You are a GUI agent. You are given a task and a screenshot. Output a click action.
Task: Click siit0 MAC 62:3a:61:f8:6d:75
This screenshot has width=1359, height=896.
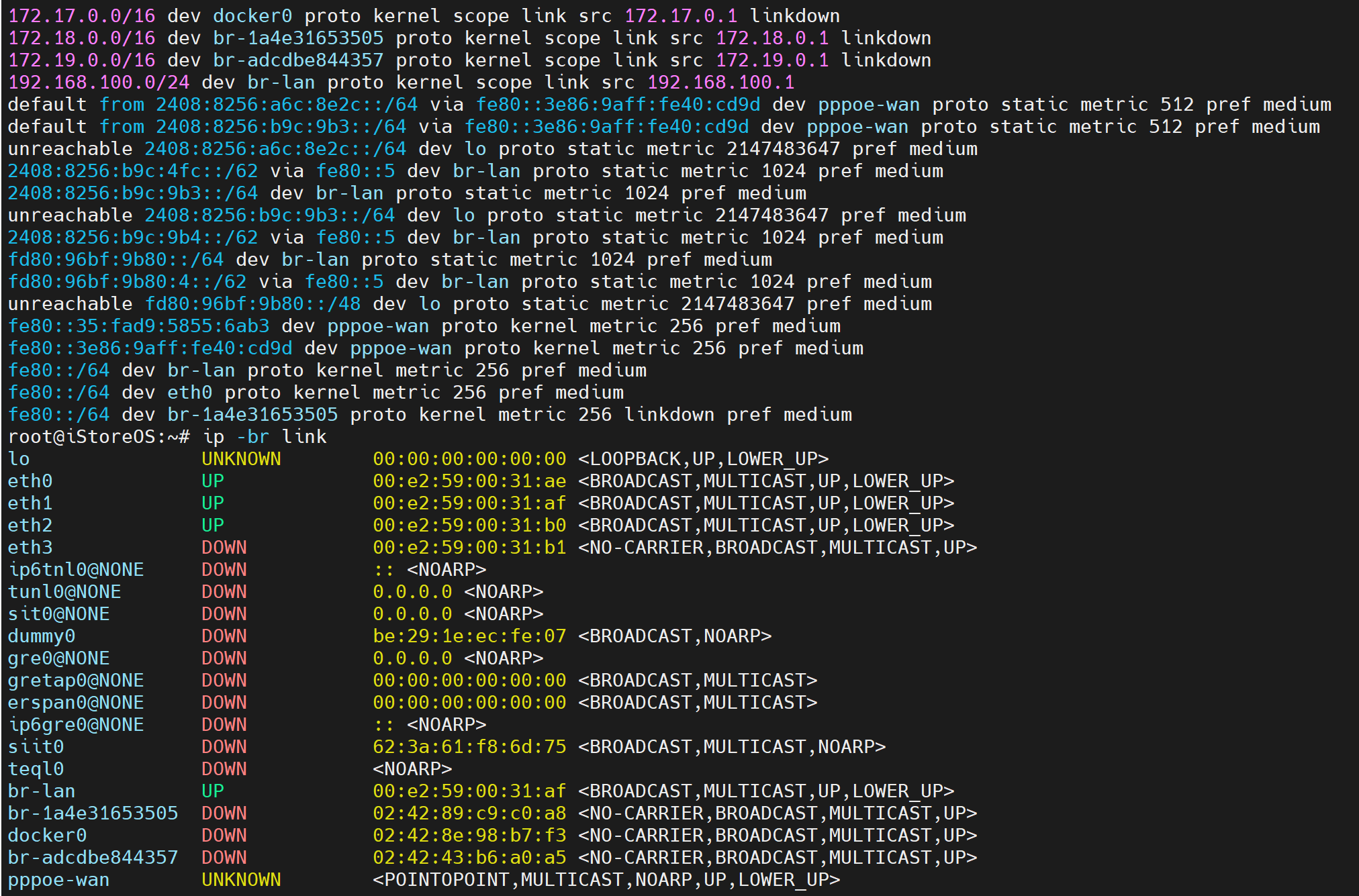[469, 746]
